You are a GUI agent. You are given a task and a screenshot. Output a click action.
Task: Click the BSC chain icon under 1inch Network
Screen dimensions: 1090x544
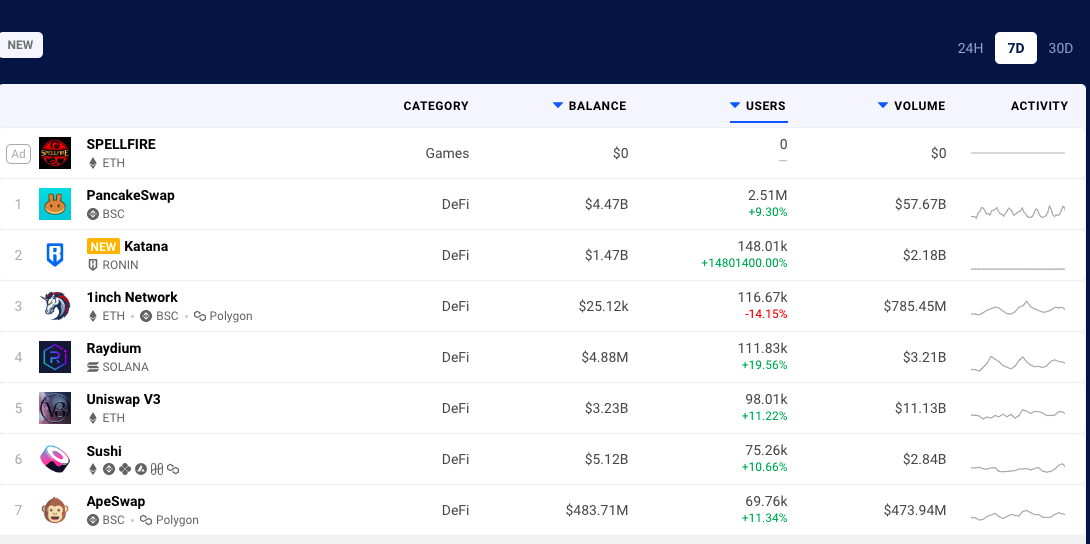point(146,316)
